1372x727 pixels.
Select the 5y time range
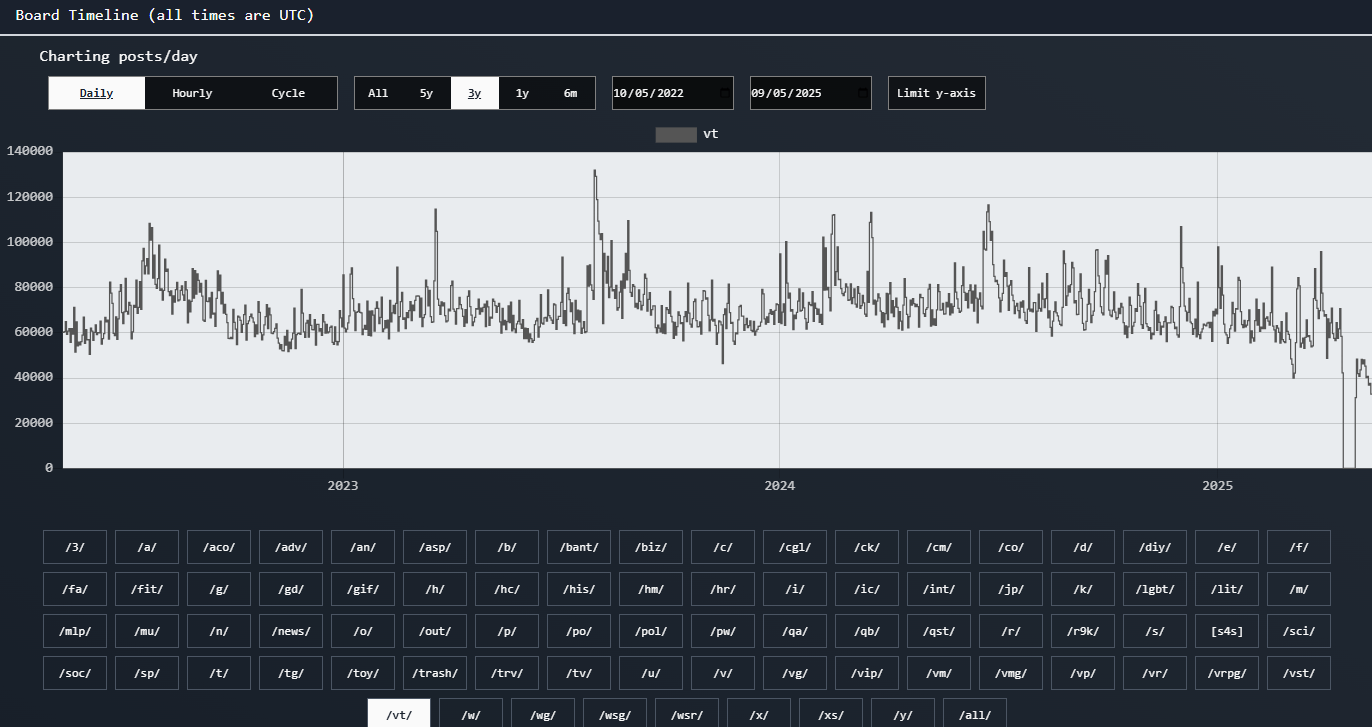427,93
